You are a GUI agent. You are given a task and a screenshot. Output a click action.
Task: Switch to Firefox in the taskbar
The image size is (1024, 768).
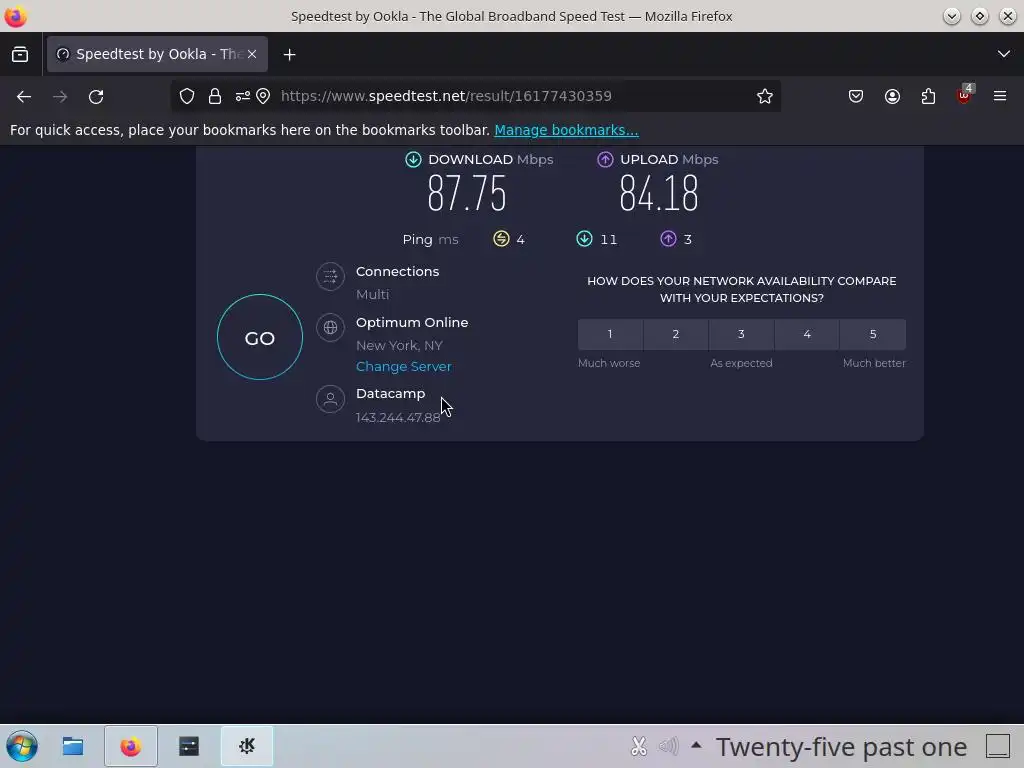(131, 746)
